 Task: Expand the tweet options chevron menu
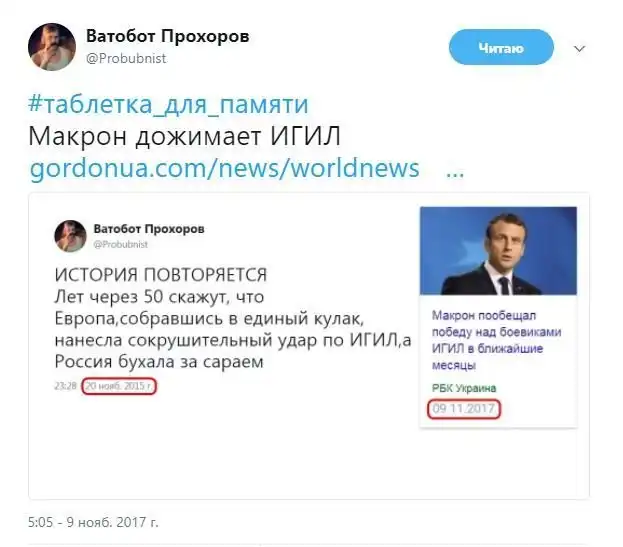coord(580,49)
